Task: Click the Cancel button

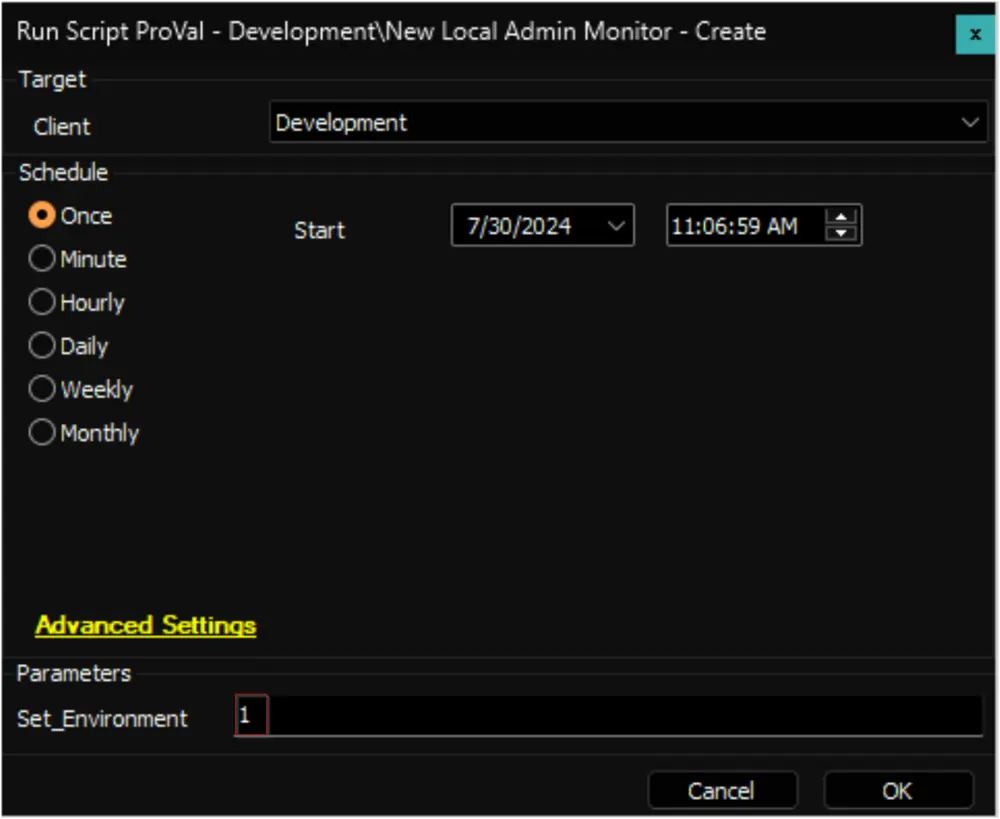Action: 722,792
